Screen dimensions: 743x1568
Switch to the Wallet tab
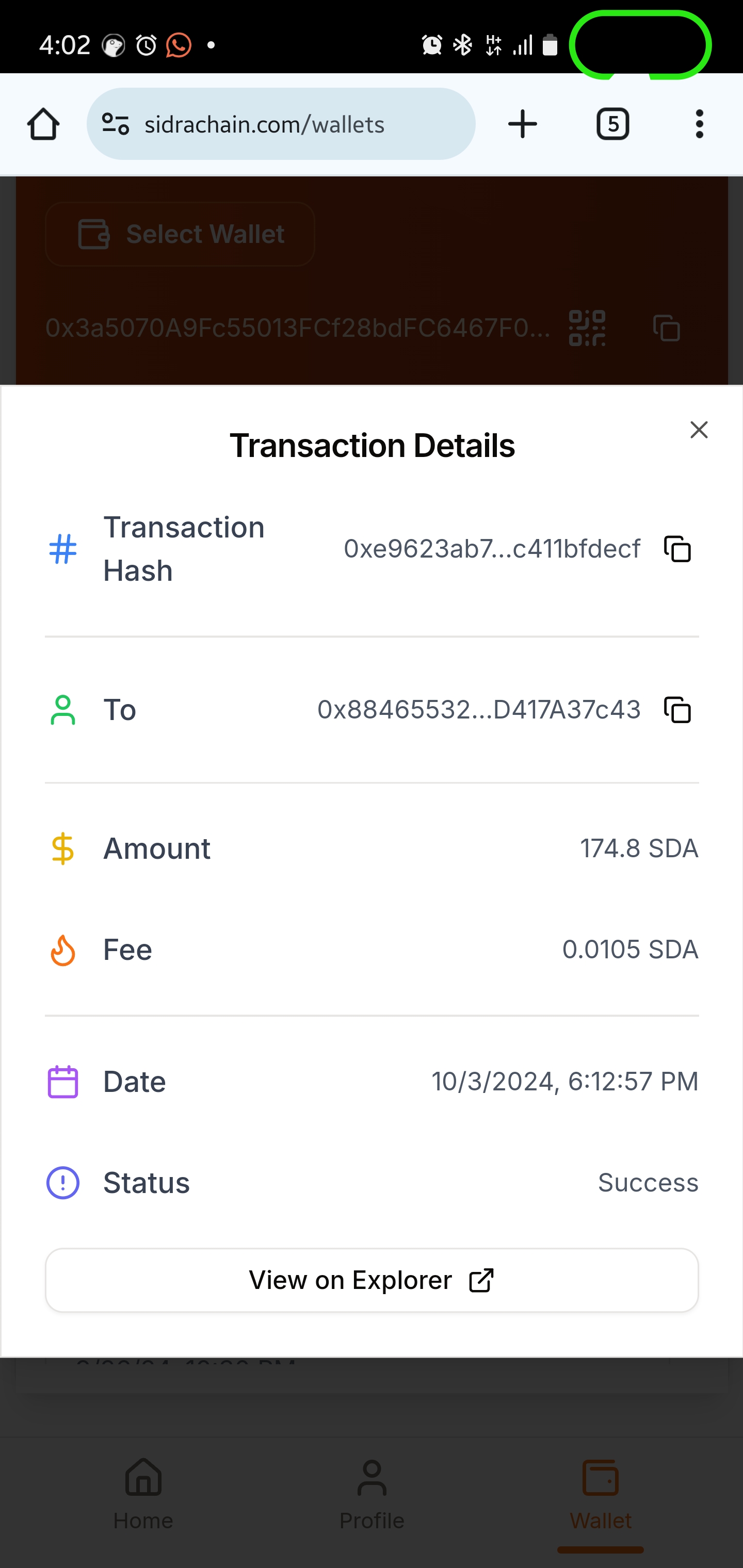tap(601, 1495)
